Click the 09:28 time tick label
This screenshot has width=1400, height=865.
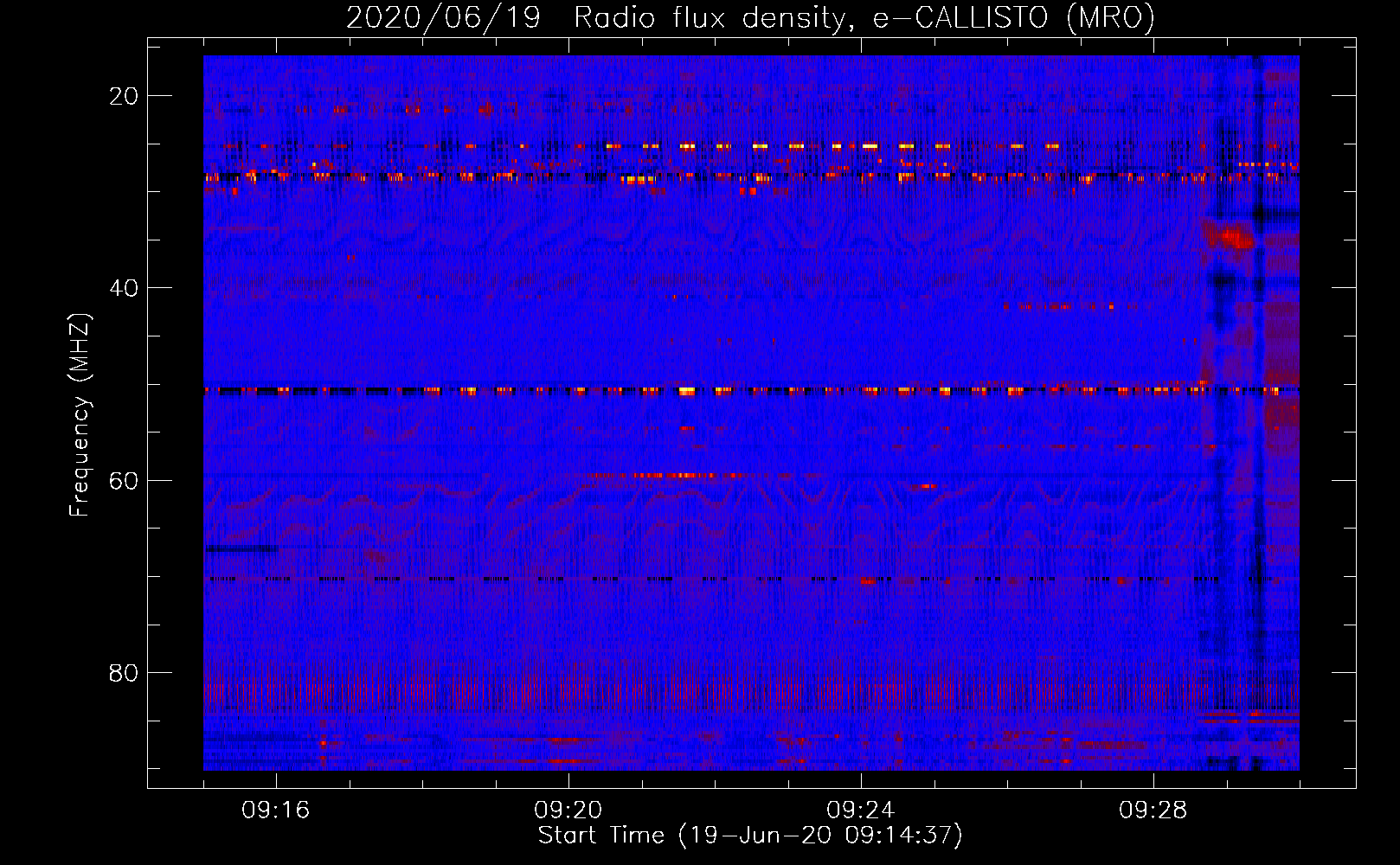1153,811
